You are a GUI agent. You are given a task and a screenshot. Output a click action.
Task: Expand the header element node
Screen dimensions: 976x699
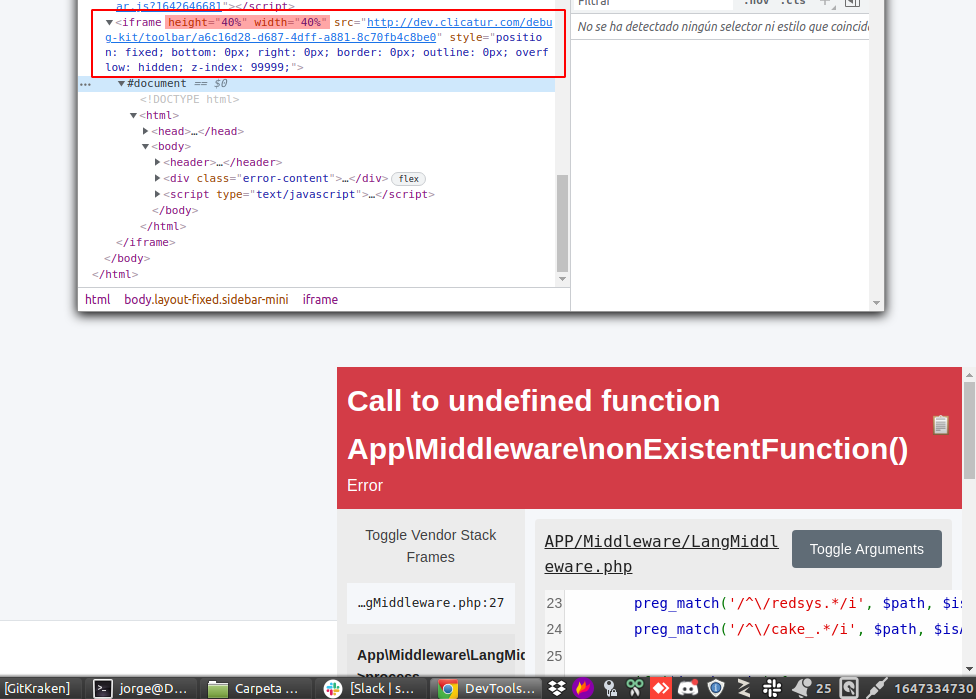(157, 162)
